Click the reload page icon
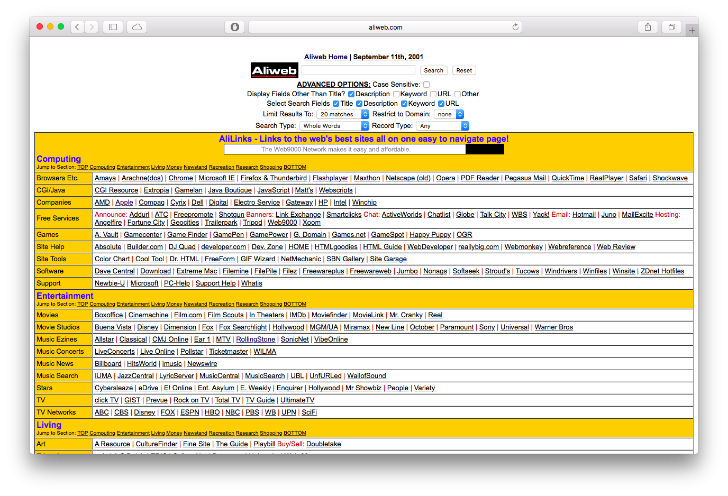Image resolution: width=728 pixels, height=496 pixels. pos(516,27)
